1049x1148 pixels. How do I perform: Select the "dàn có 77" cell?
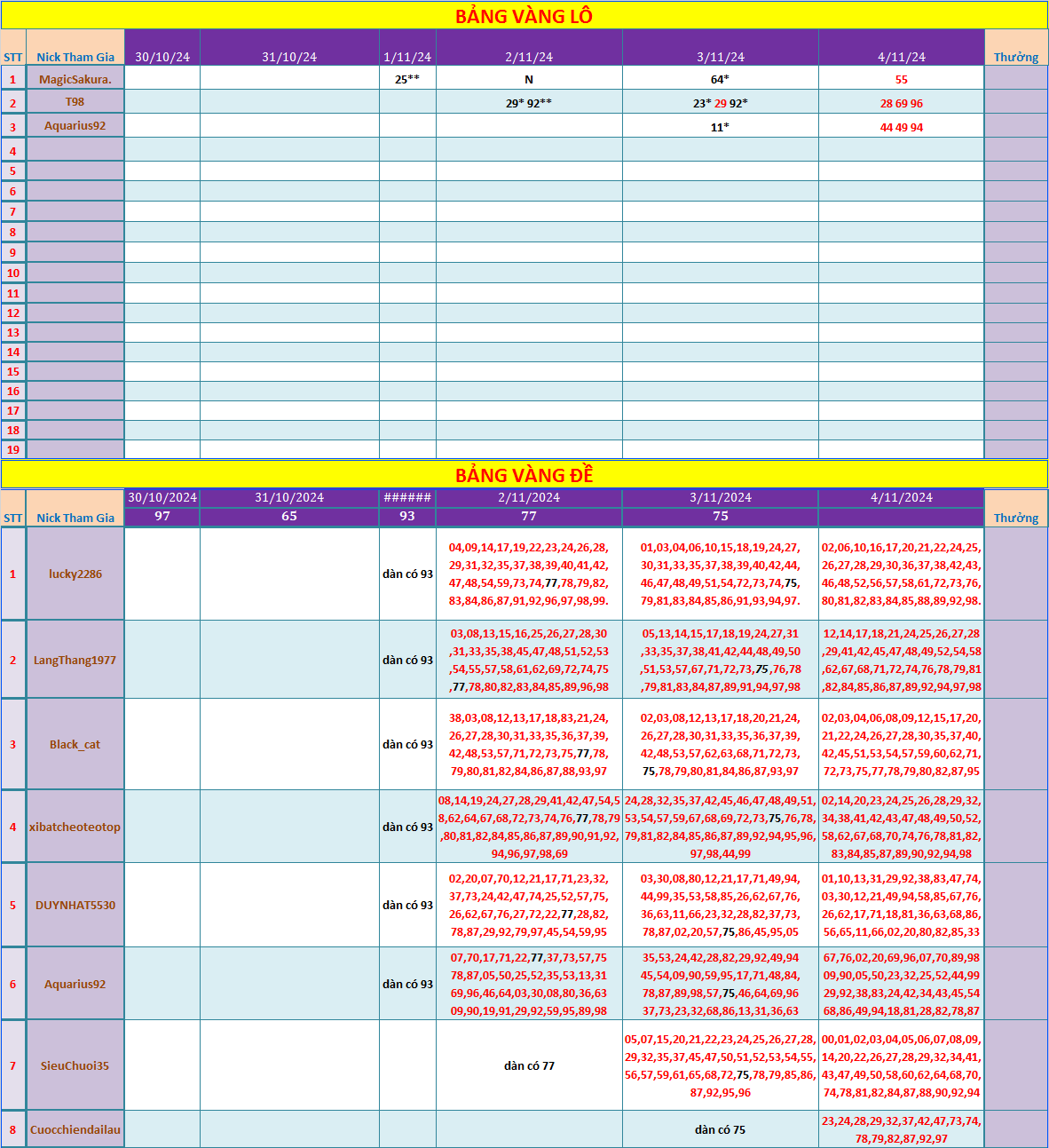[529, 1065]
